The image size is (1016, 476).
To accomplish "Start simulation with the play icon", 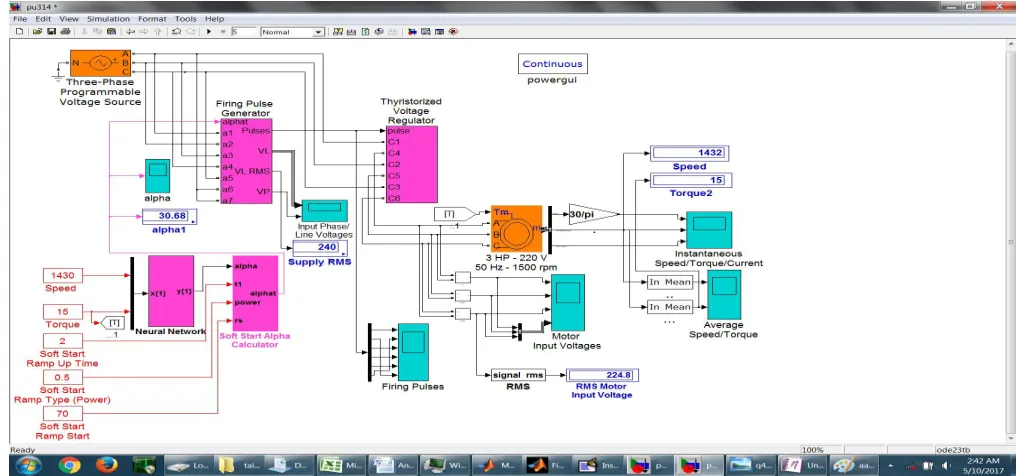I will [209, 32].
